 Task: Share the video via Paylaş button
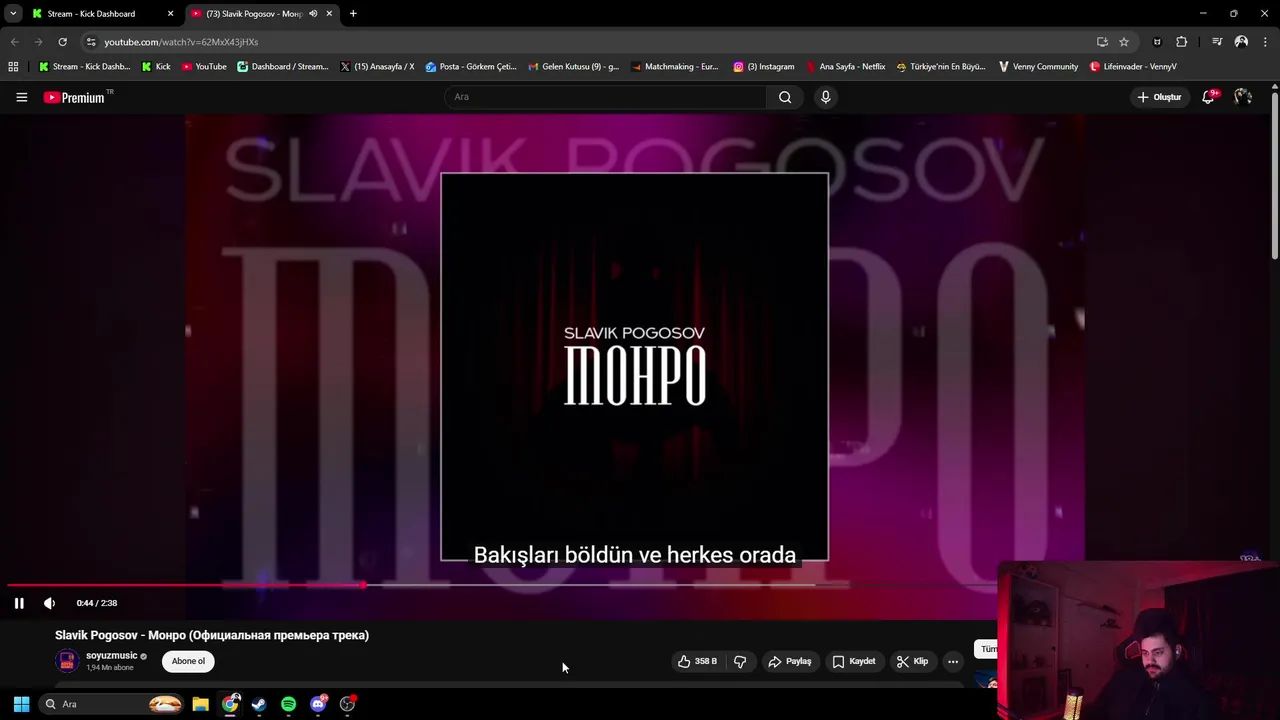[790, 661]
